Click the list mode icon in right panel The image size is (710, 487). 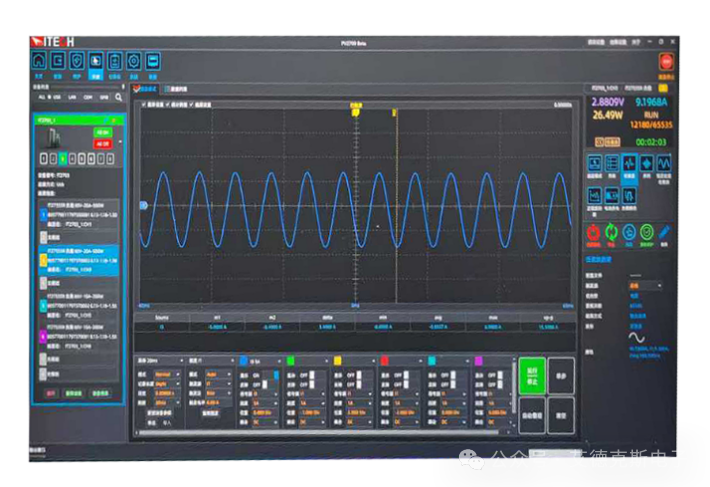[x=612, y=163]
